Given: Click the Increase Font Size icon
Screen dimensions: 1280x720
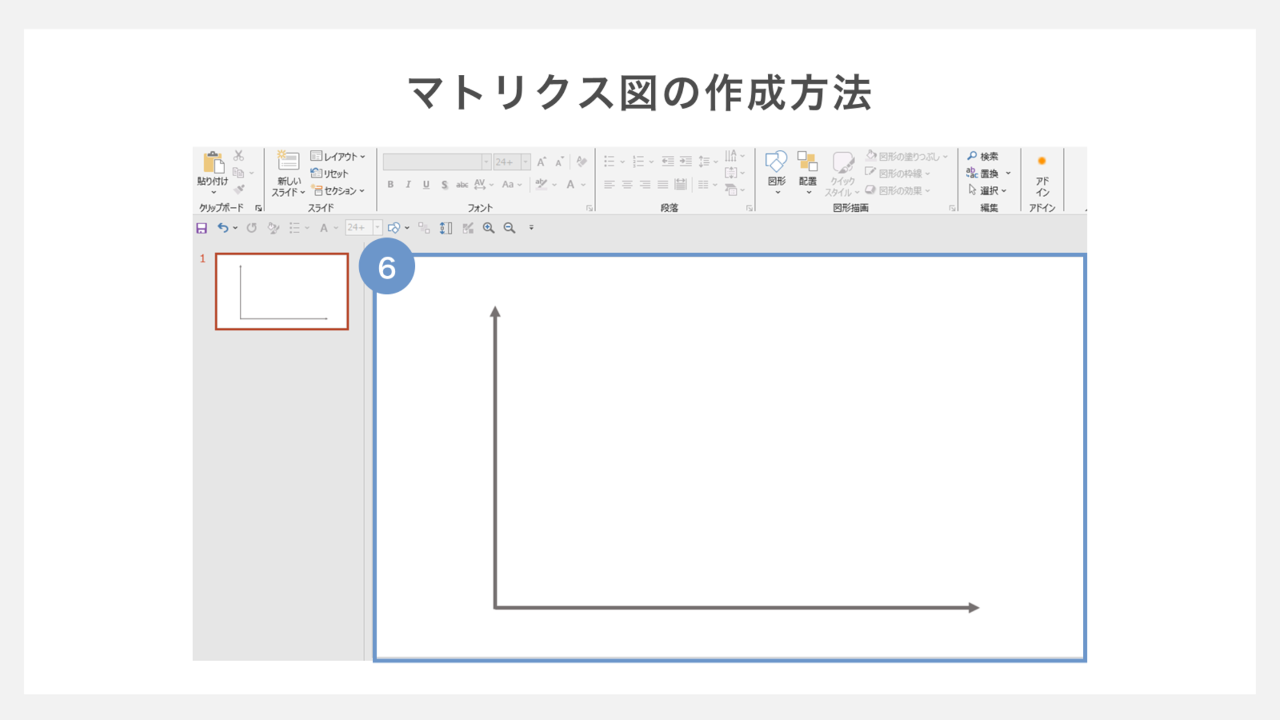Looking at the screenshot, I should tap(542, 161).
